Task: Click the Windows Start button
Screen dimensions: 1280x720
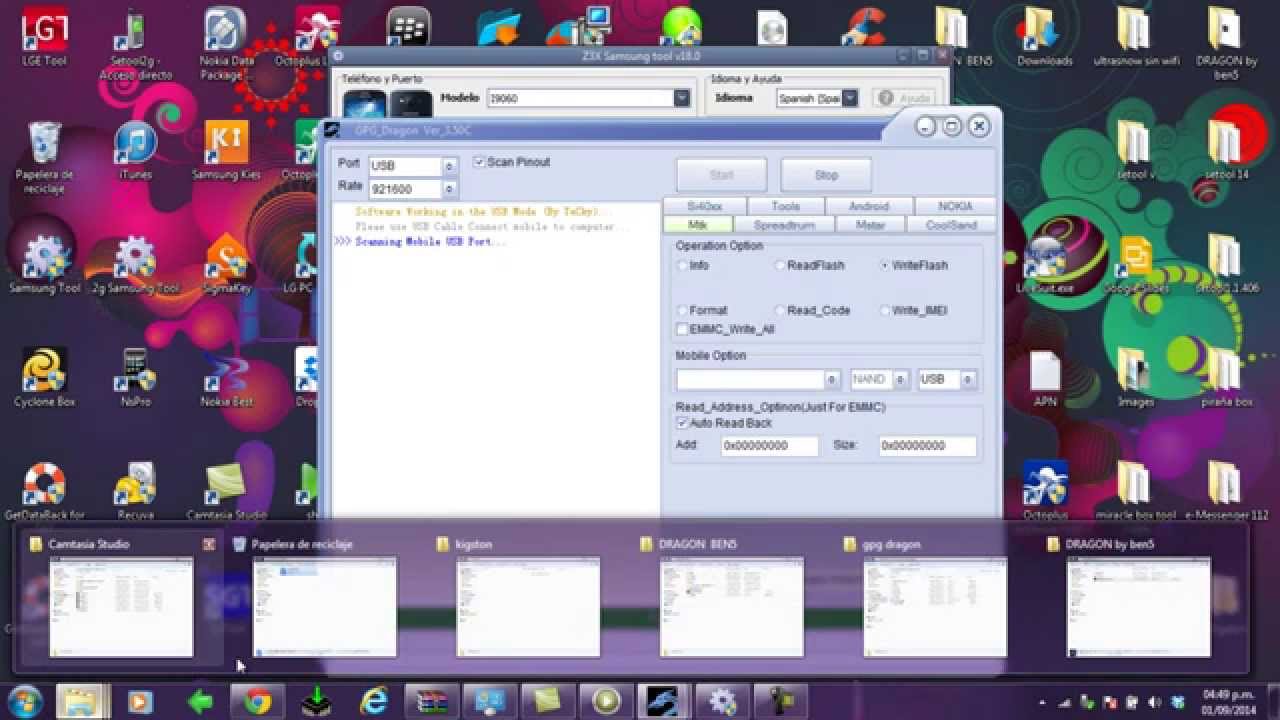Action: (25, 701)
